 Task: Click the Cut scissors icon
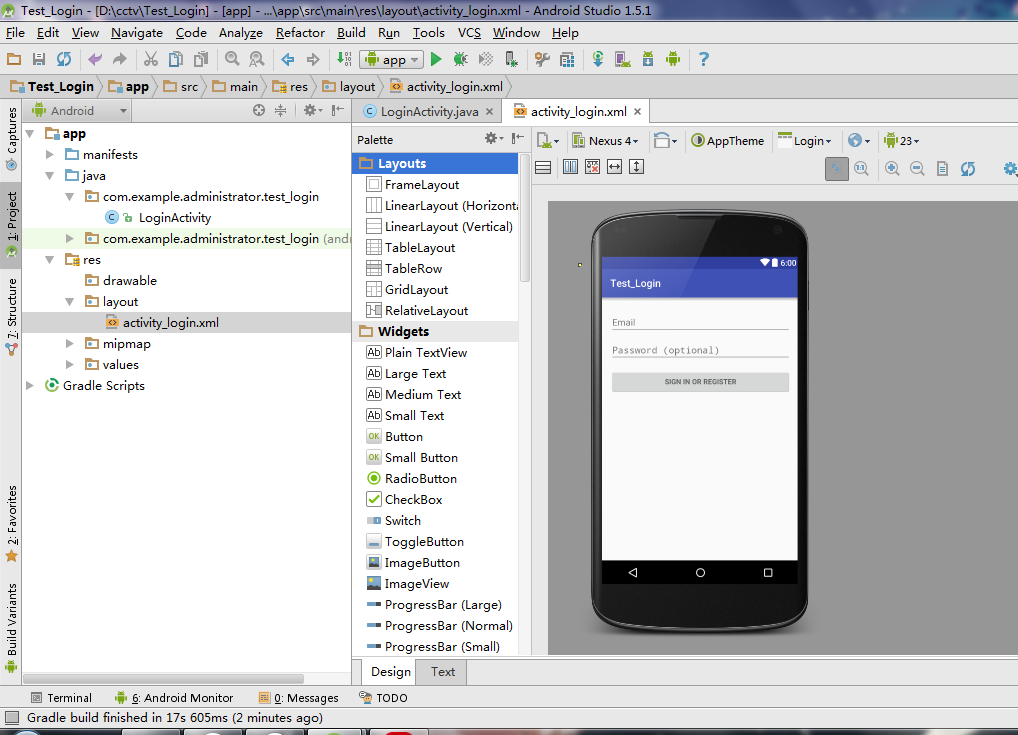tap(151, 60)
